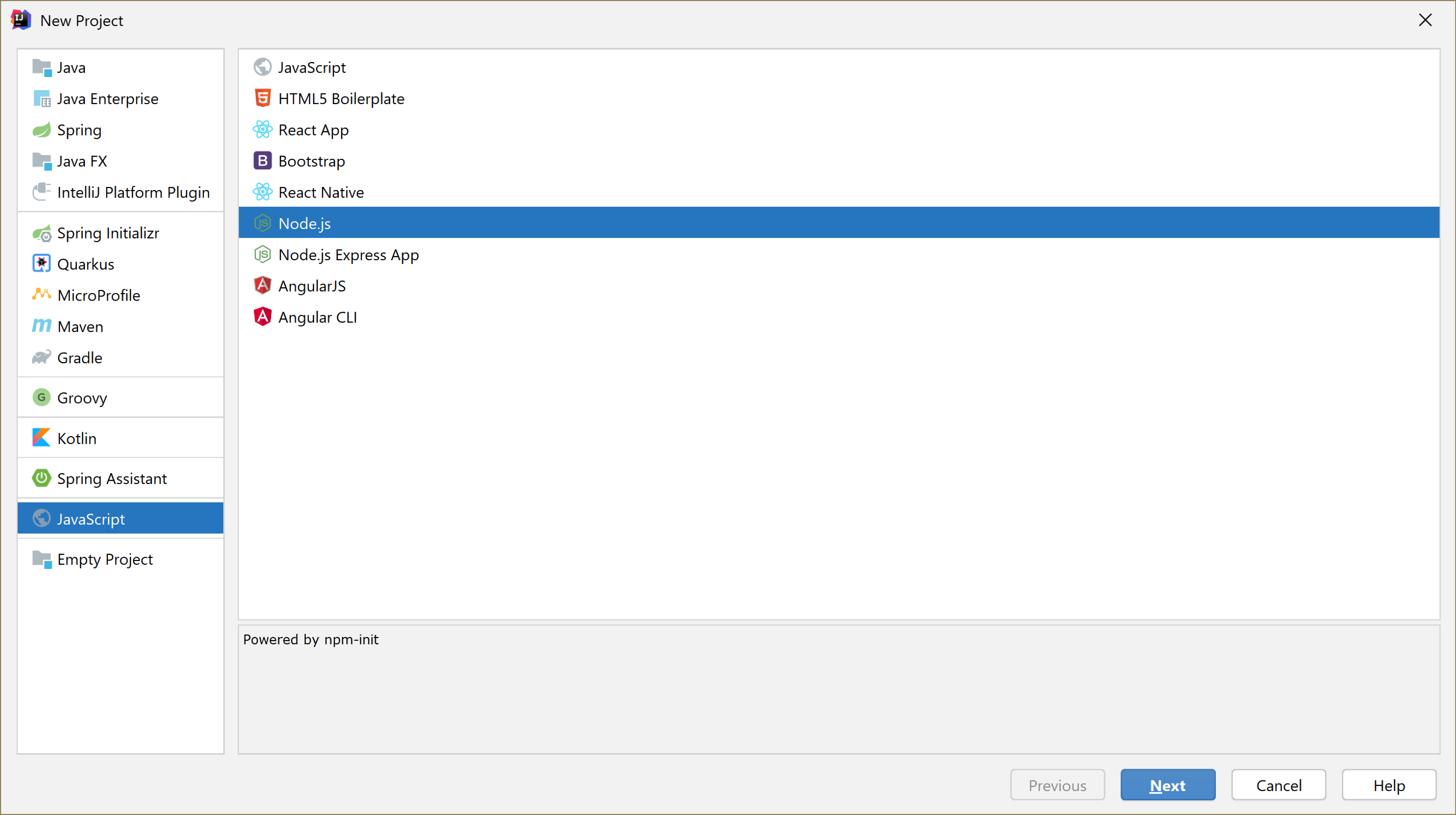This screenshot has height=815, width=1456.
Task: Select MicroProfile category
Action: (120, 295)
